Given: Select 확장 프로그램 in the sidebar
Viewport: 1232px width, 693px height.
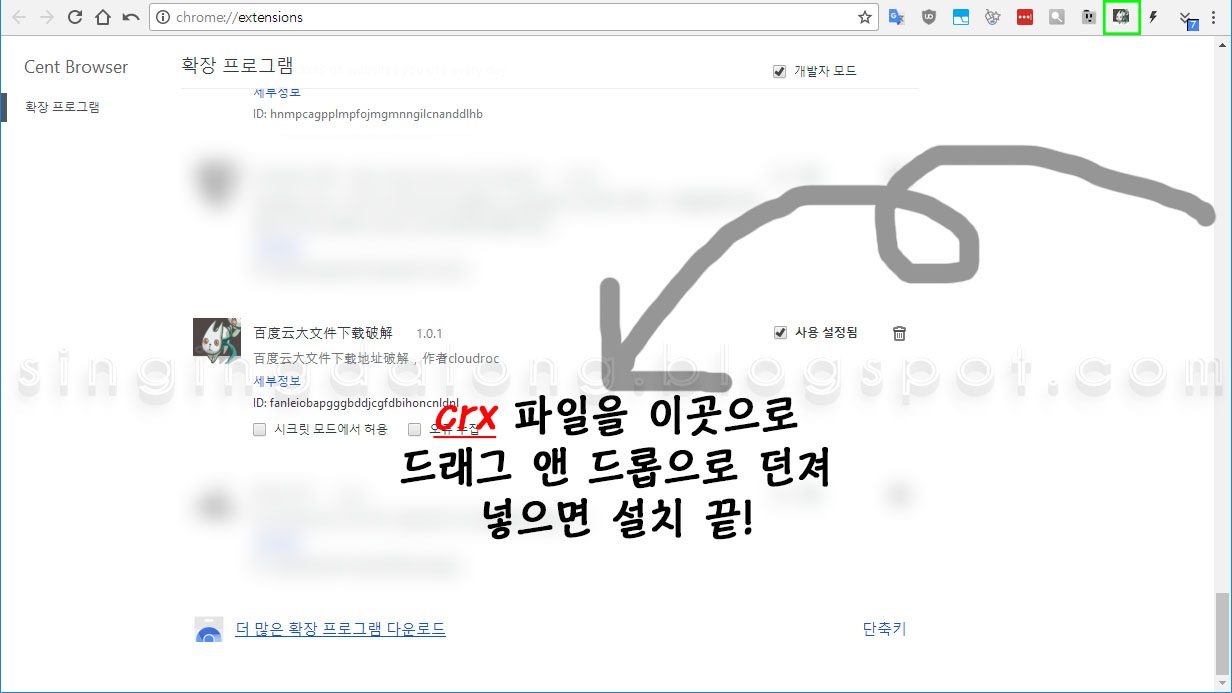Looking at the screenshot, I should [x=62, y=107].
